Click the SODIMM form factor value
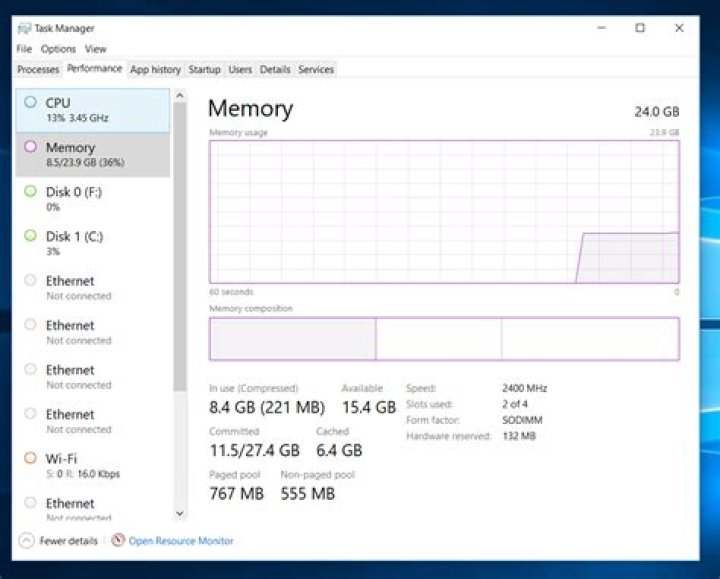 pyautogui.click(x=522, y=420)
